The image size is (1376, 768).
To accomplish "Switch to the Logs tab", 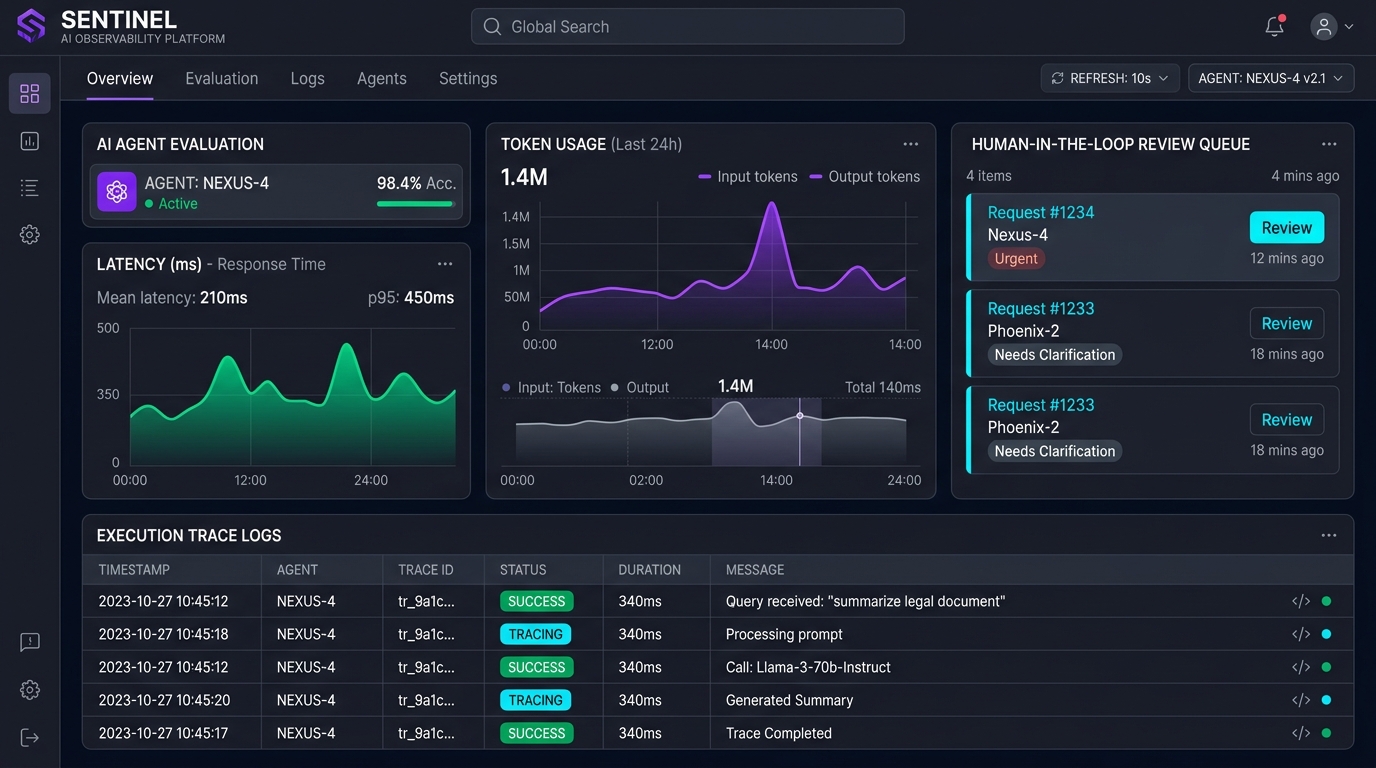I will point(308,78).
